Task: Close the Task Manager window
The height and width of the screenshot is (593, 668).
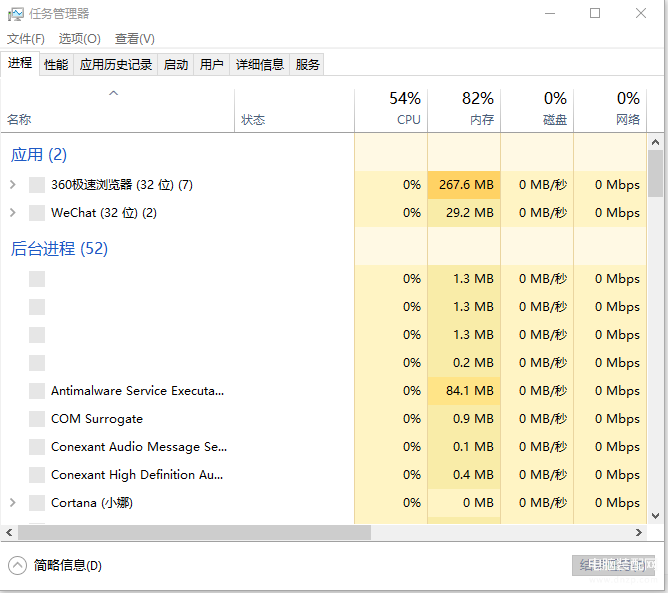Action: pyautogui.click(x=641, y=14)
